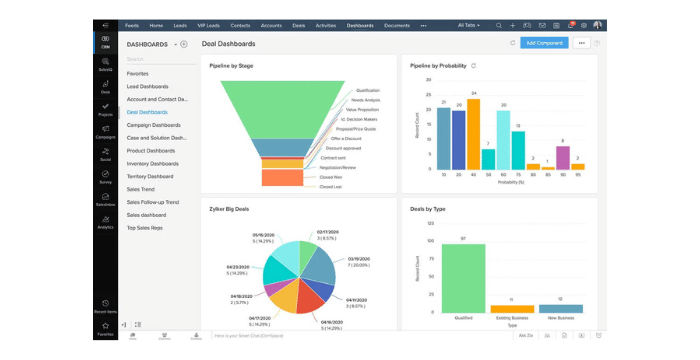Refresh the Pipeline by Probability chart
Viewport: 700px width, 360px height.
coord(473,66)
